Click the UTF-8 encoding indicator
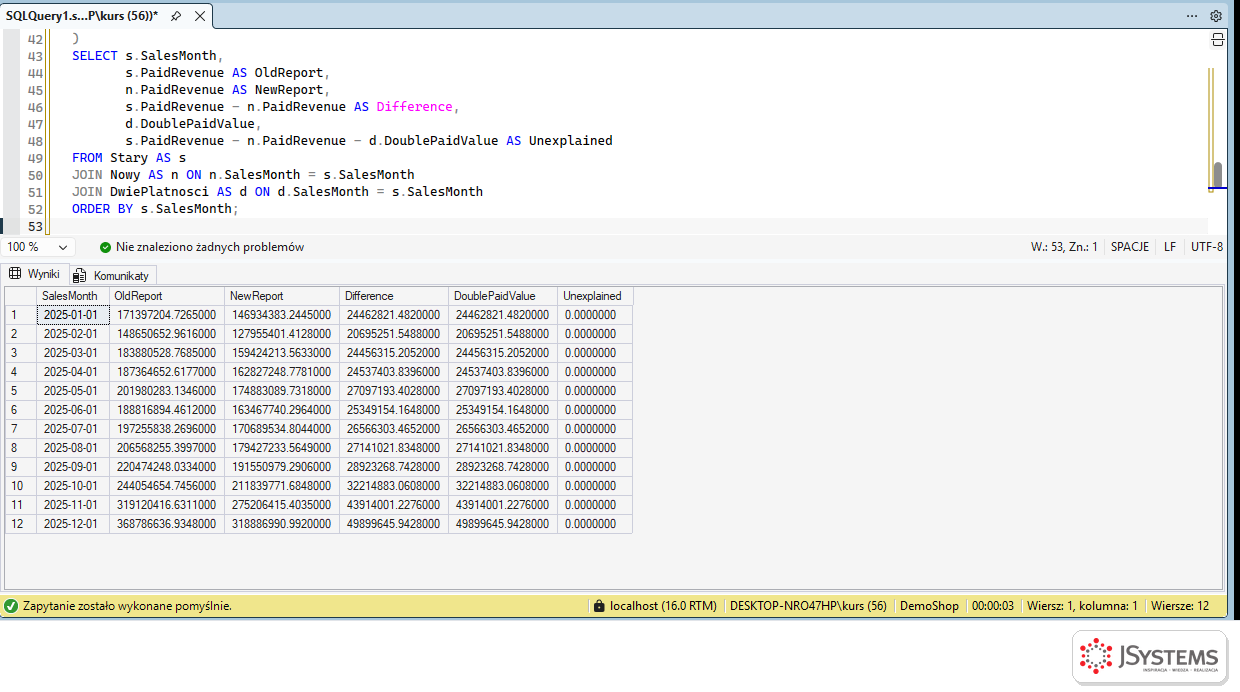1240x692 pixels. click(x=1207, y=247)
